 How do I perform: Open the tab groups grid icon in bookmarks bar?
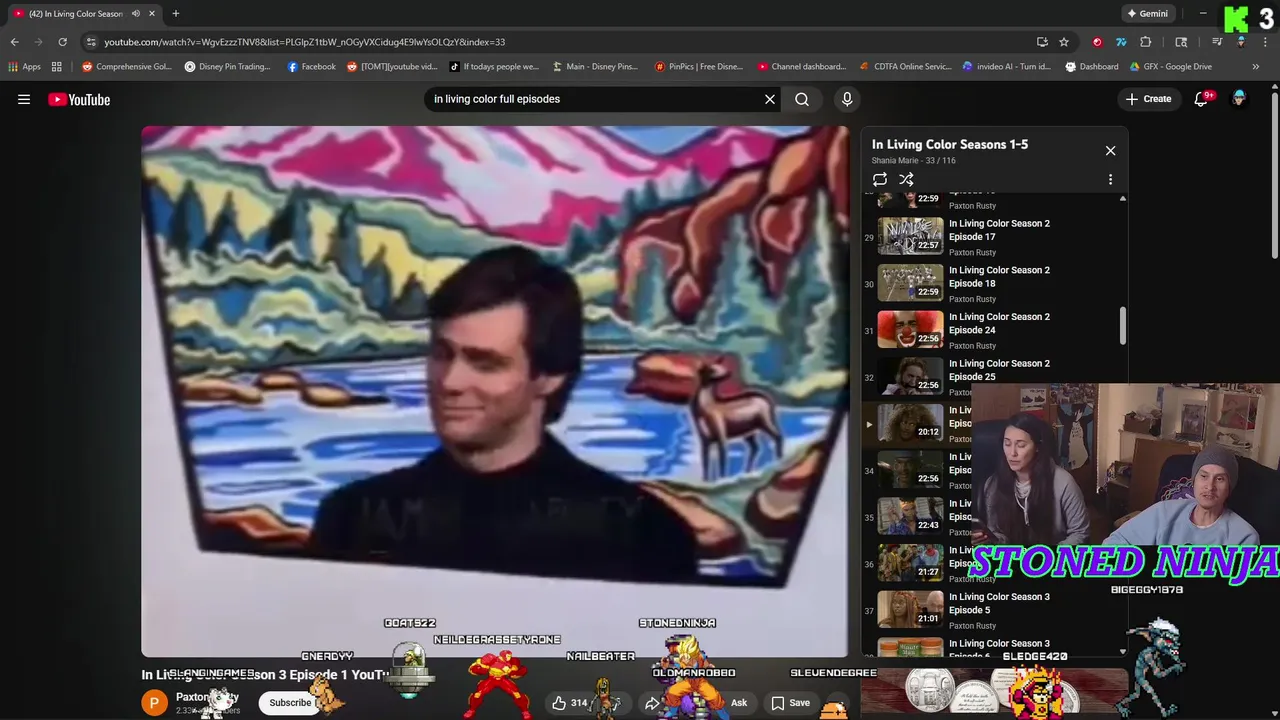click(x=57, y=67)
